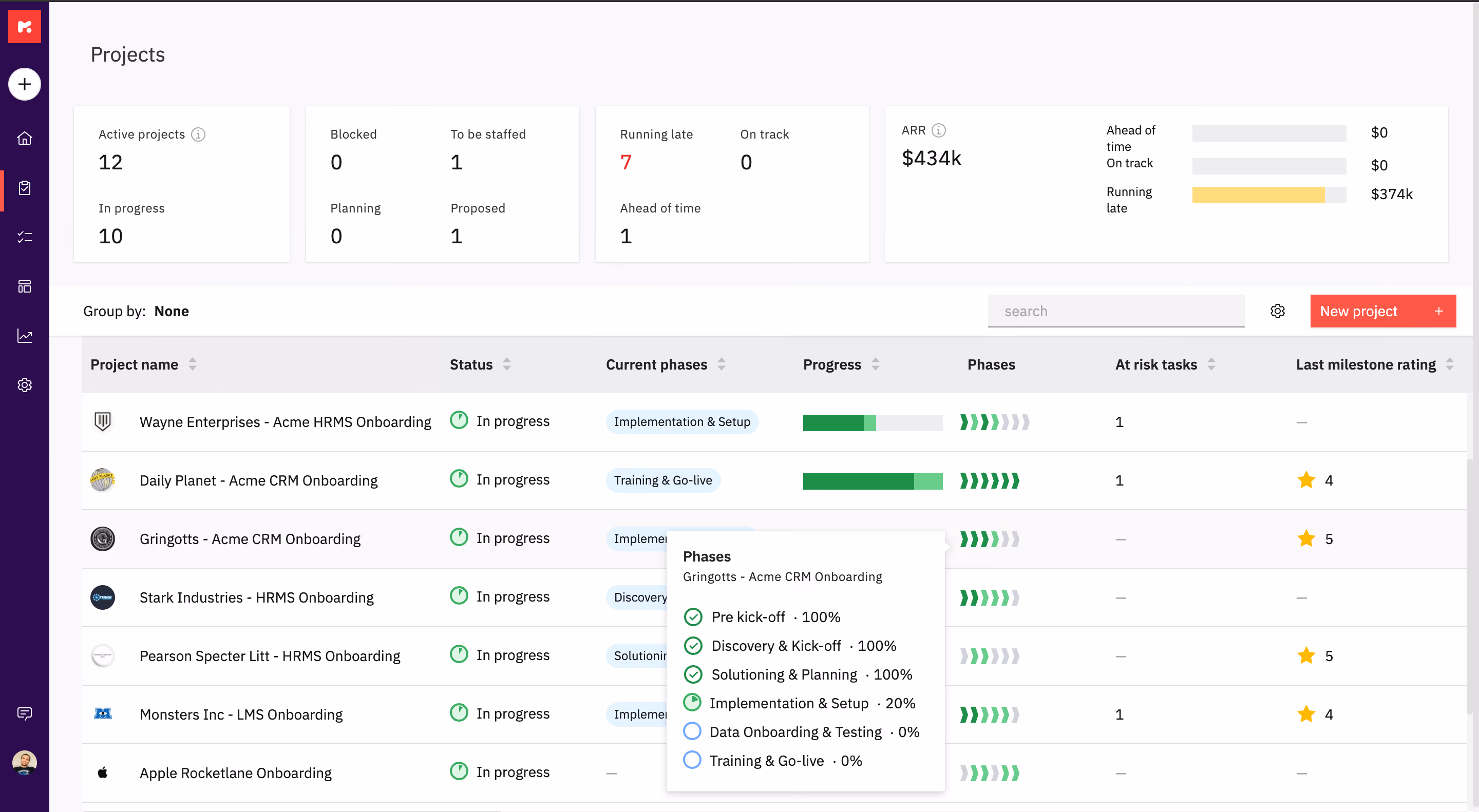The image size is (1479, 812).
Task: Open the templates layout icon in sidebar
Action: tap(25, 286)
